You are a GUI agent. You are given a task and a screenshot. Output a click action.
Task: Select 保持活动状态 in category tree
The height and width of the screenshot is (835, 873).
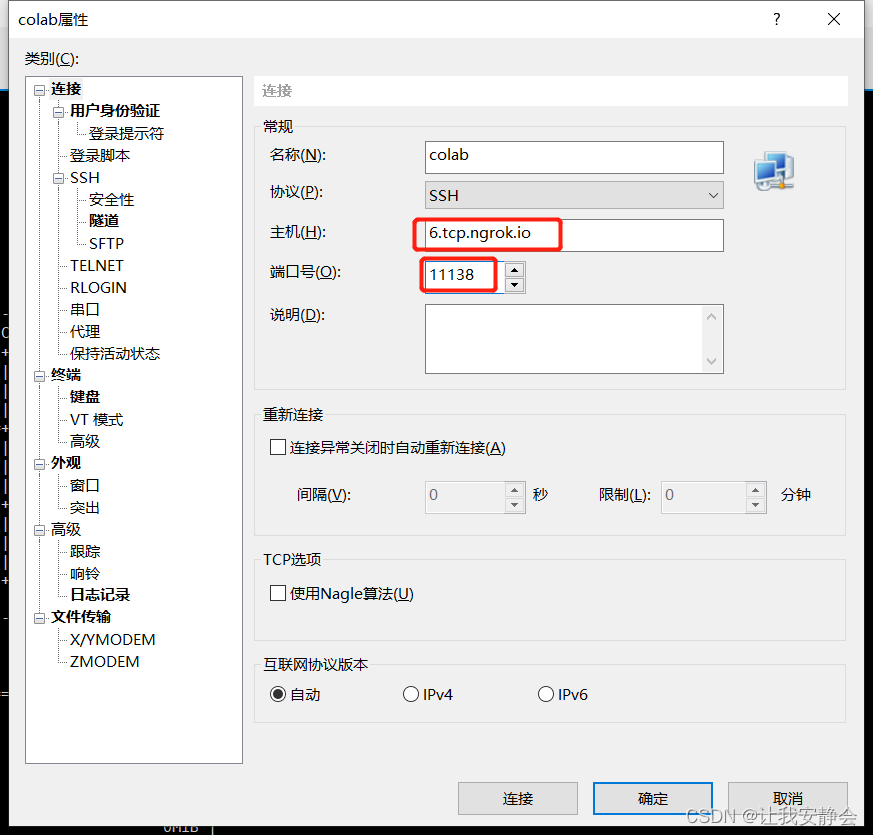tap(115, 353)
